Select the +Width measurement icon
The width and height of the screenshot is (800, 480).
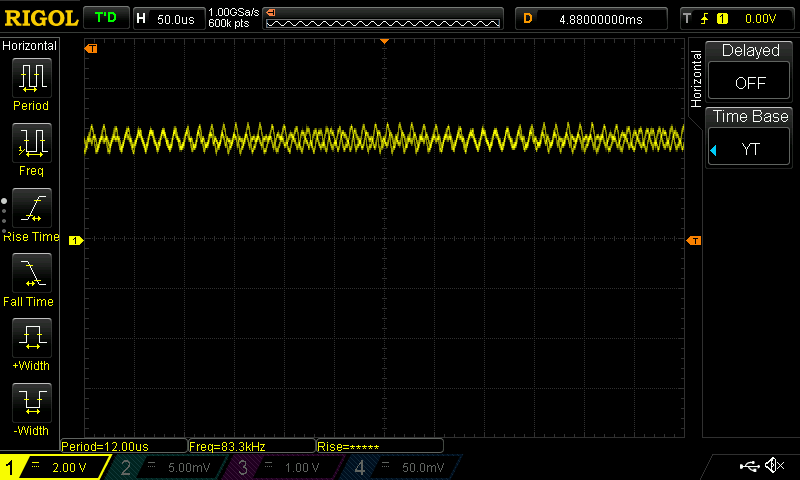coord(32,338)
